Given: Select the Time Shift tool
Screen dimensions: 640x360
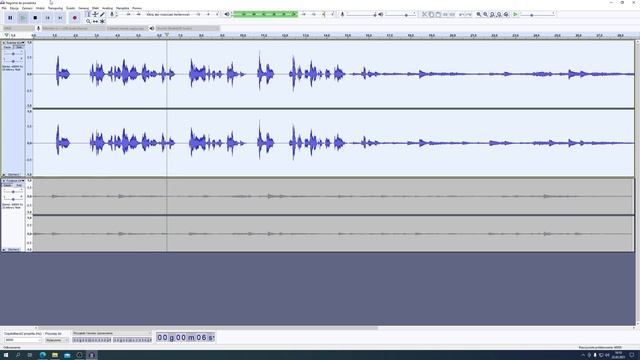Looking at the screenshot, I should pos(95,21).
